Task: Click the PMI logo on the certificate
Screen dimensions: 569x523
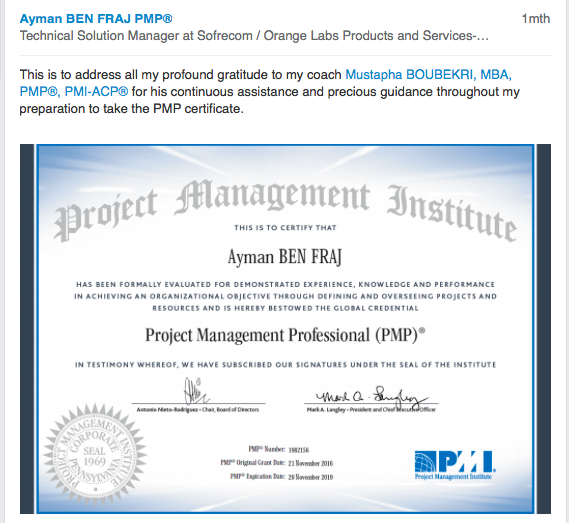Action: tap(455, 465)
